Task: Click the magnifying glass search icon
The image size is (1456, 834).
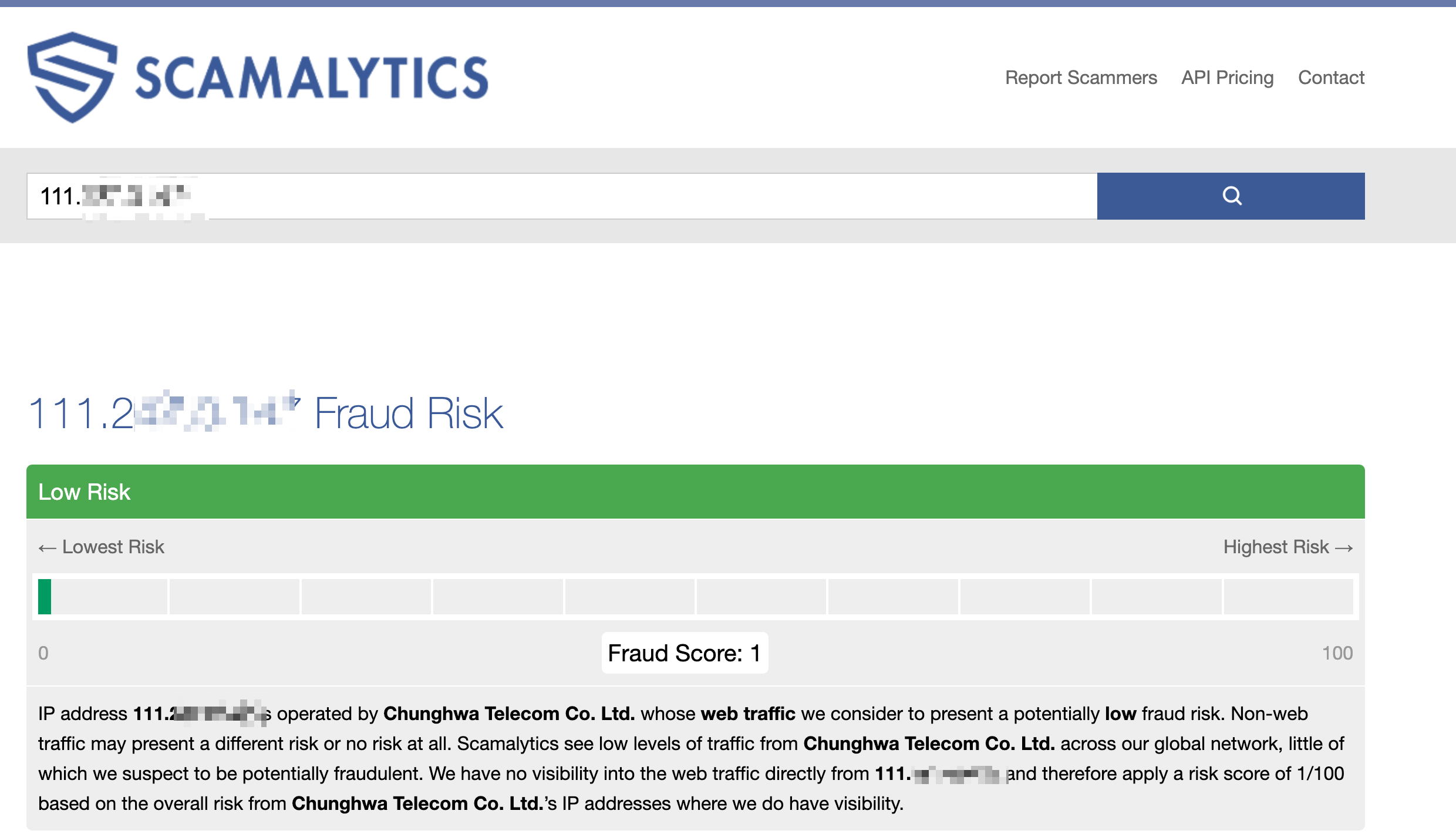Action: click(1231, 196)
